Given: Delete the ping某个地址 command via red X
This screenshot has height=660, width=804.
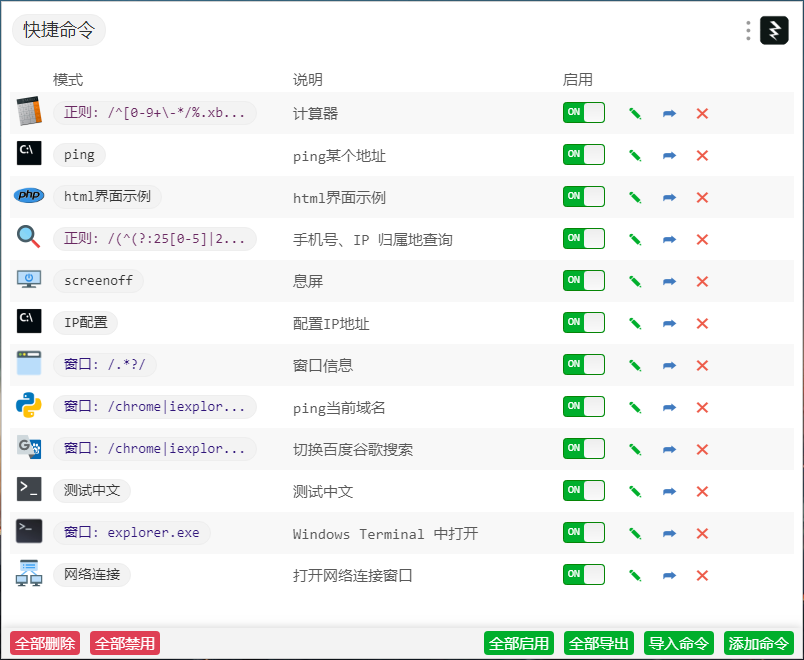Looking at the screenshot, I should click(x=702, y=154).
